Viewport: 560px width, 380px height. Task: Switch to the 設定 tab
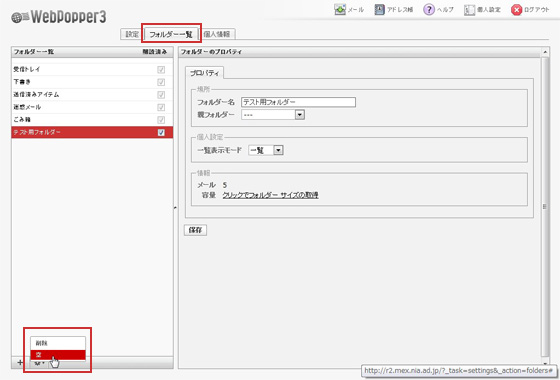tap(132, 34)
